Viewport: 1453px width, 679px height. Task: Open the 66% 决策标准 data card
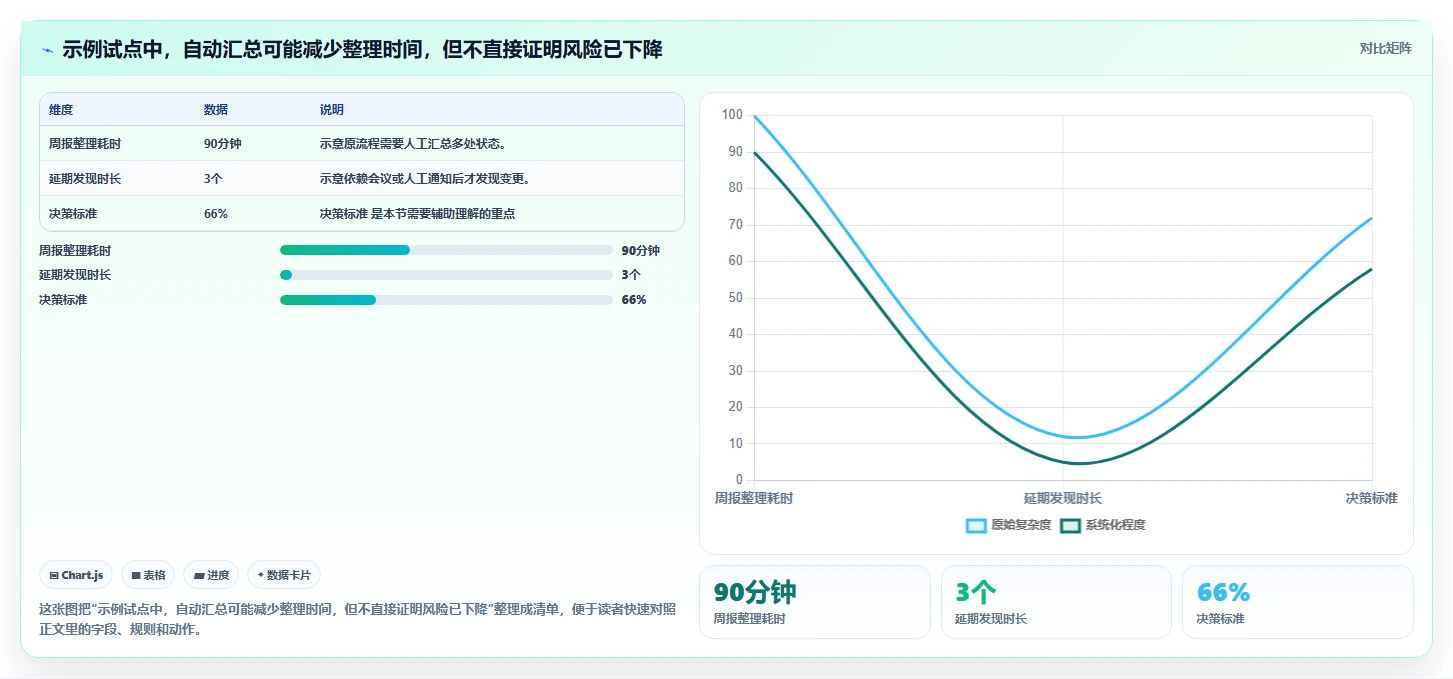coord(1298,602)
